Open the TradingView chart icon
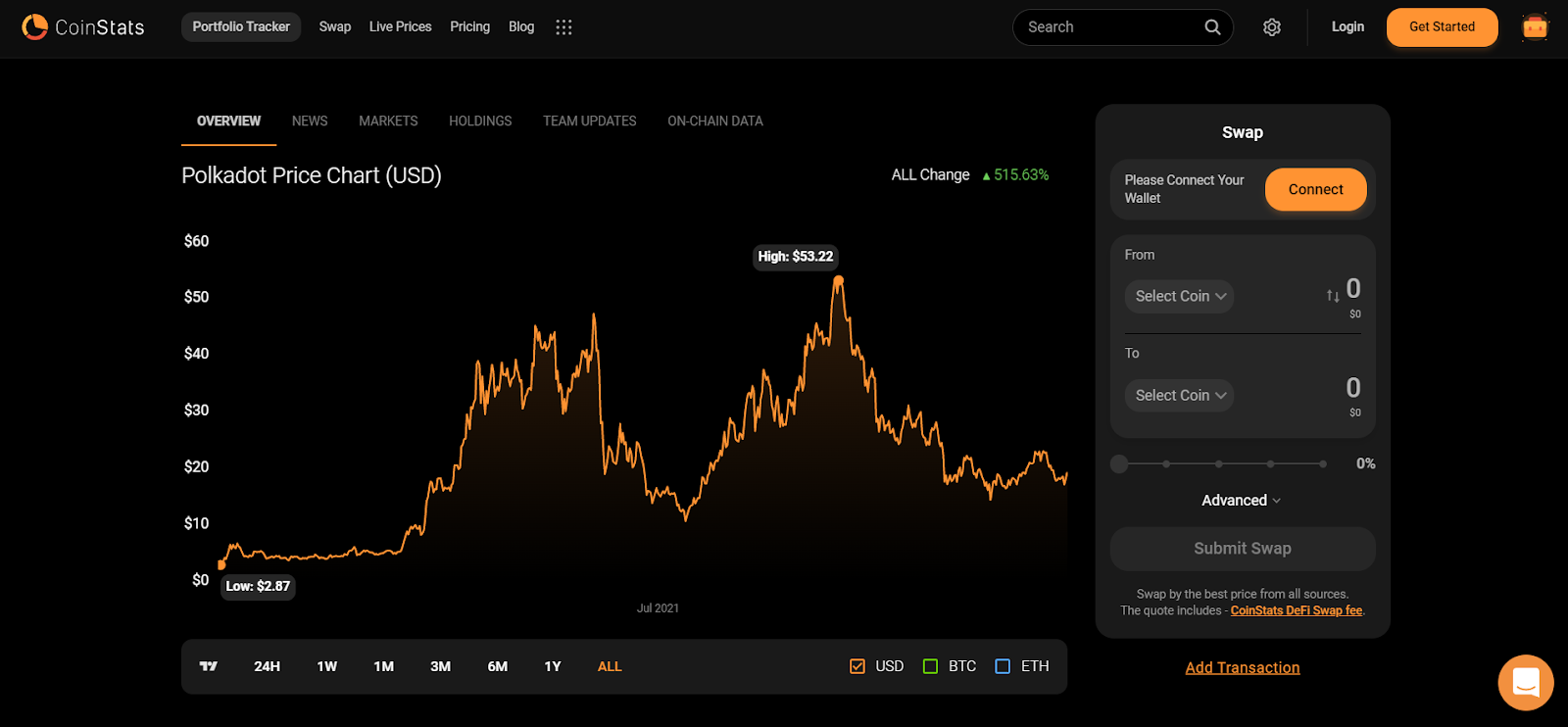 [x=209, y=666]
